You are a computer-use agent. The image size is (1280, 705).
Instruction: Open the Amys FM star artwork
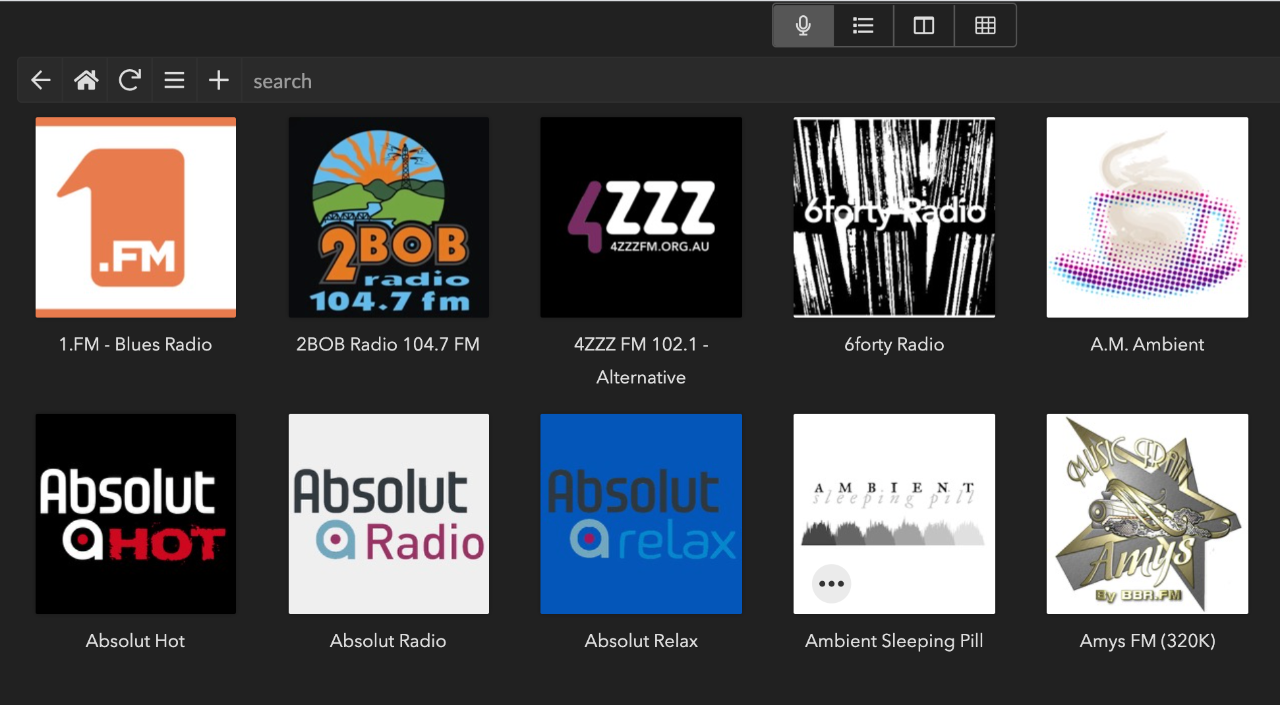click(x=1147, y=514)
